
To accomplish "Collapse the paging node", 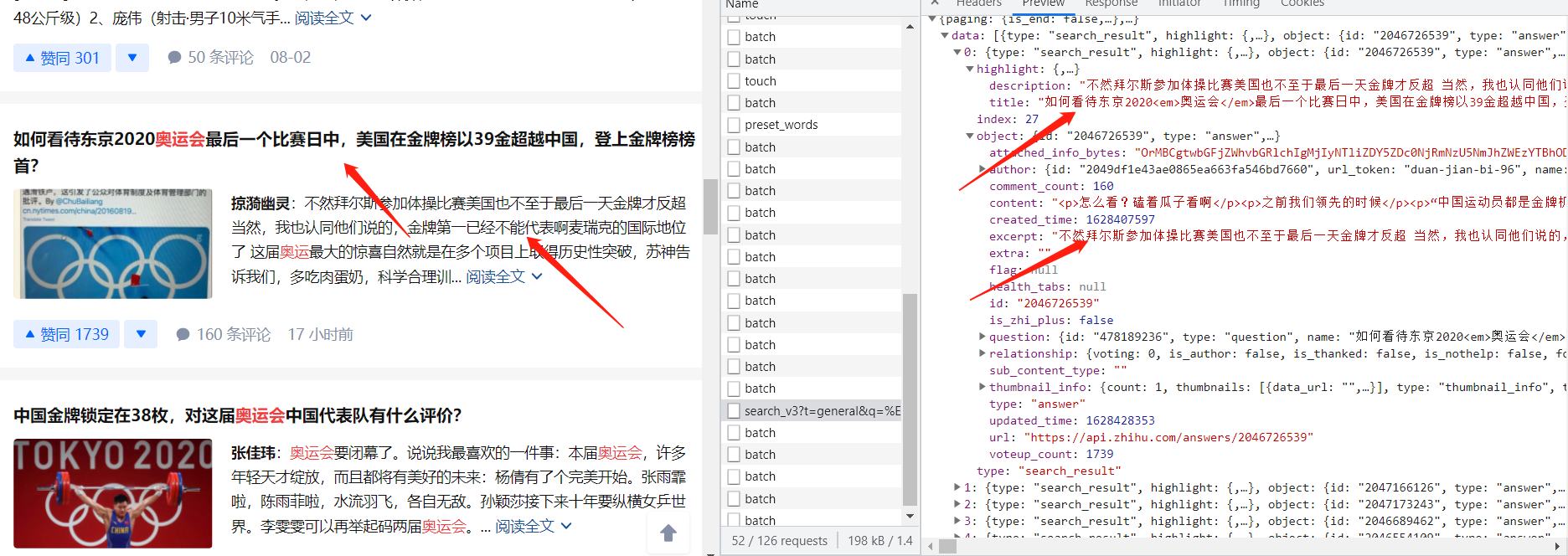I will [x=932, y=18].
